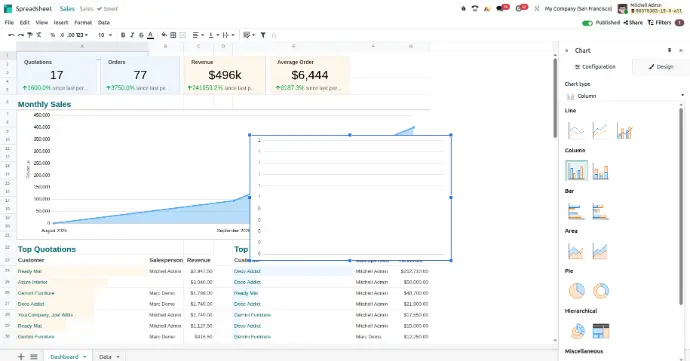The image size is (690, 361).
Task: Click the Share button
Action: coord(633,22)
